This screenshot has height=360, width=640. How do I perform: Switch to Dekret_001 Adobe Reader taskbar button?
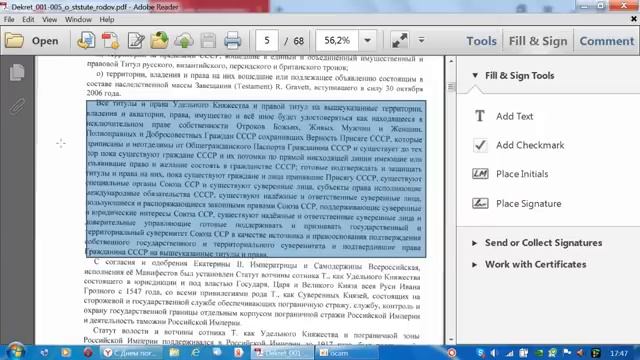[282, 353]
